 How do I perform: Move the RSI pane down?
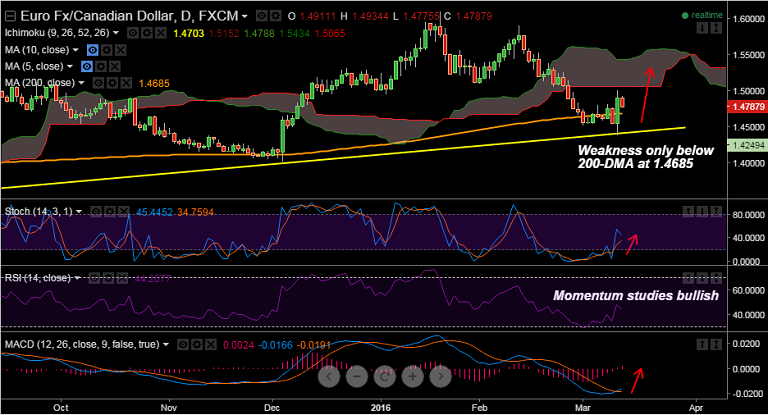(702, 278)
